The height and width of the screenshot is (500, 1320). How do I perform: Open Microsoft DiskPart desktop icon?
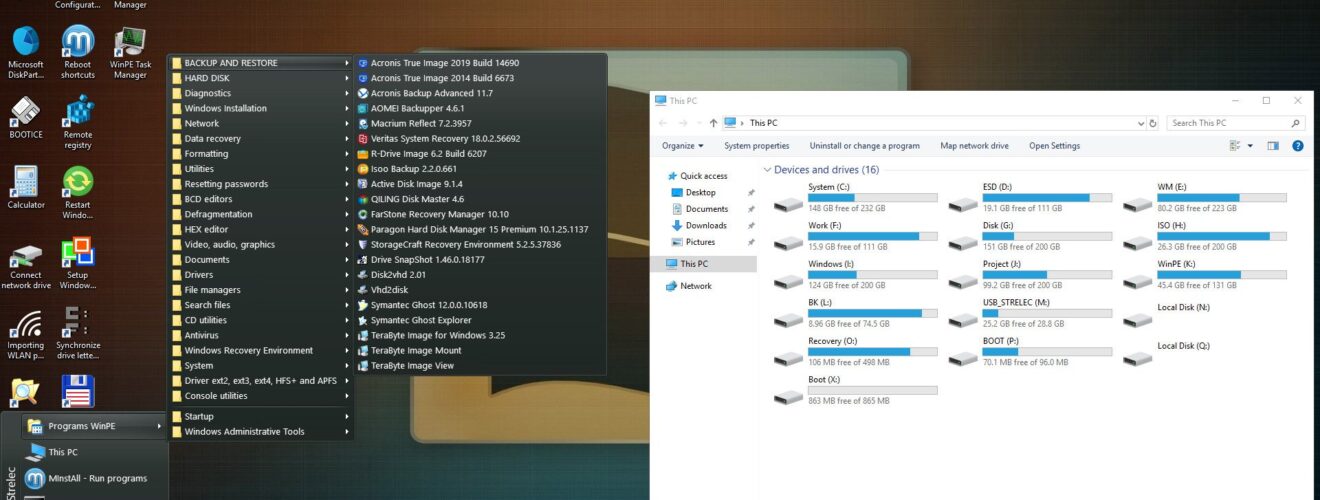click(x=26, y=53)
